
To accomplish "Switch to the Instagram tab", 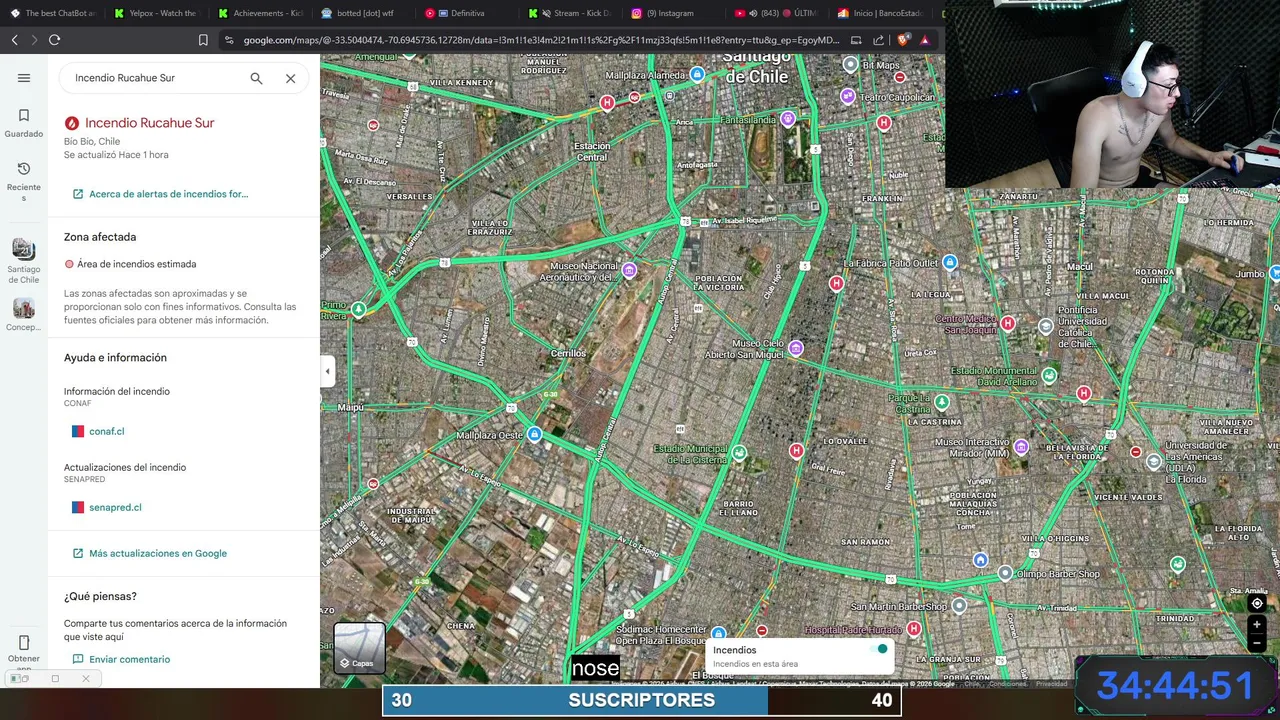I will 676,13.
